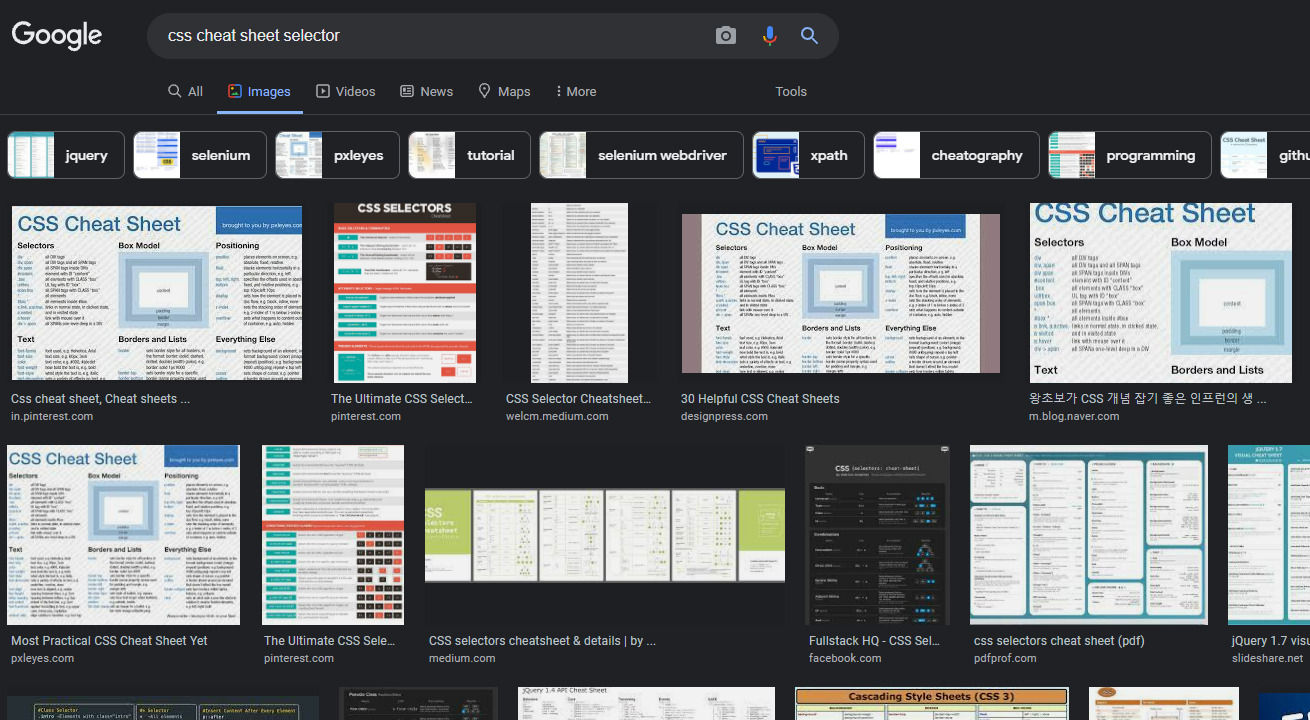Open the Maps tab
Screen dimensions: 1310x720
[504, 91]
